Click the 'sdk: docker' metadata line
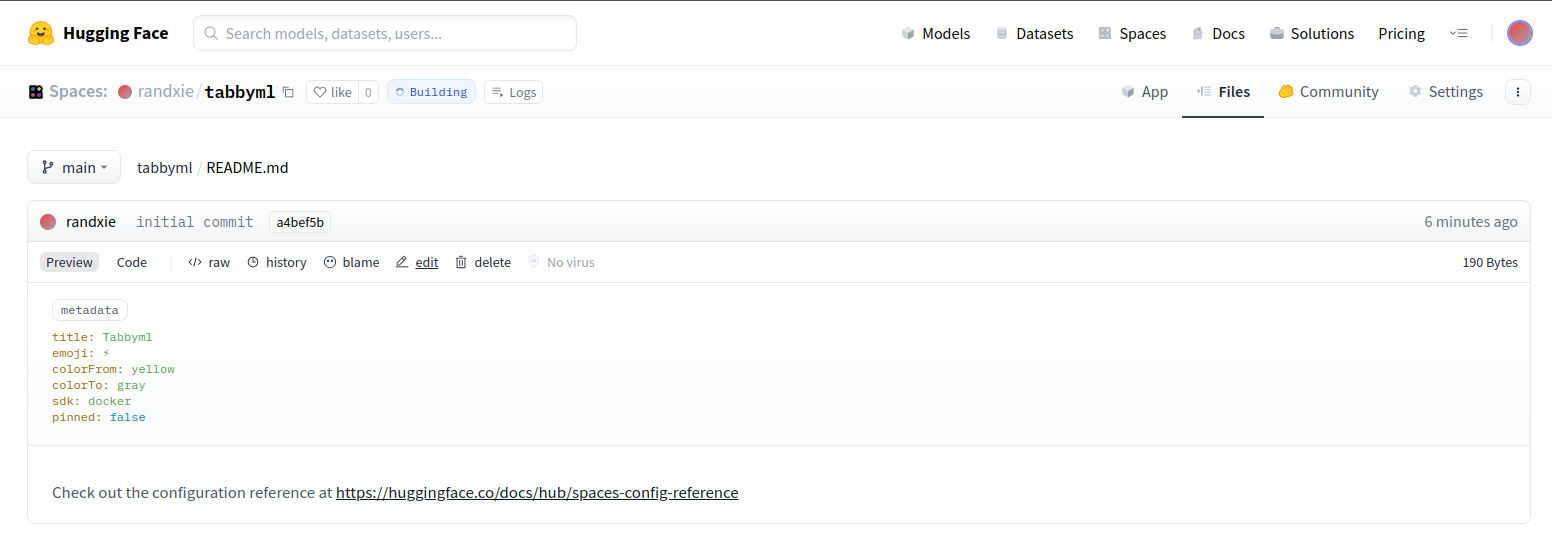 click(x=92, y=401)
